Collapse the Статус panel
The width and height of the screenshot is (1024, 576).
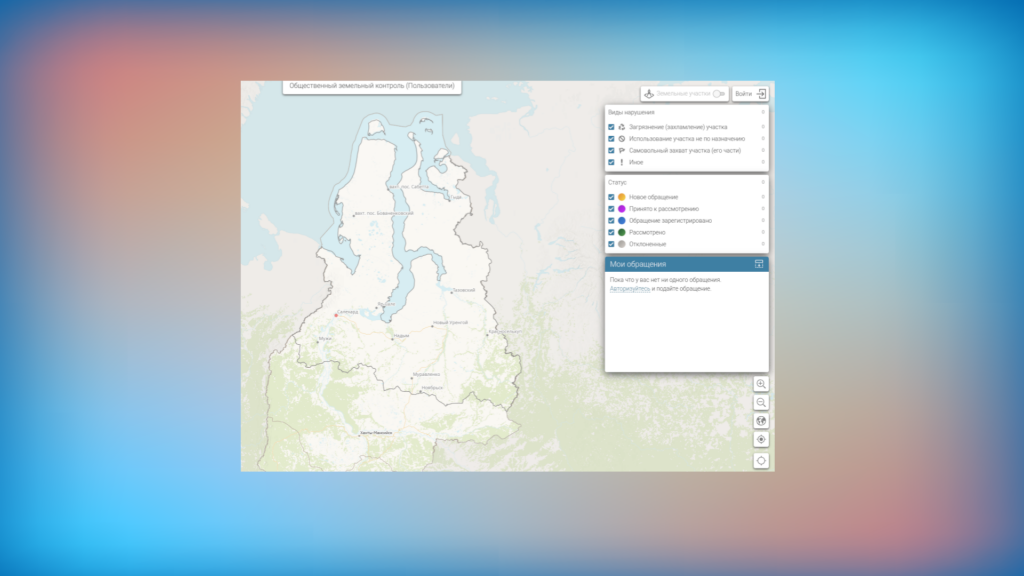[763, 182]
